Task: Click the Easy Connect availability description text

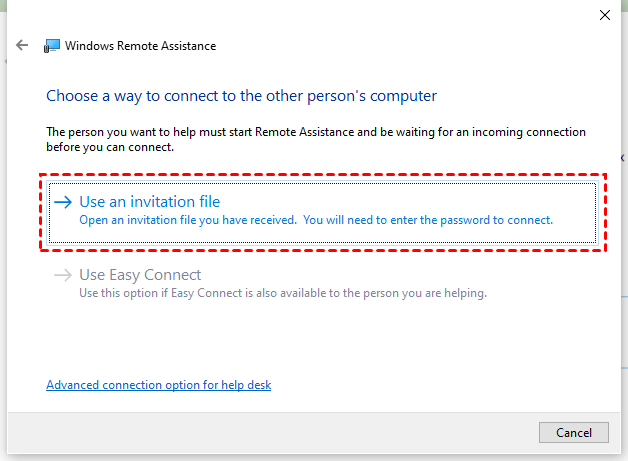Action: (282, 293)
